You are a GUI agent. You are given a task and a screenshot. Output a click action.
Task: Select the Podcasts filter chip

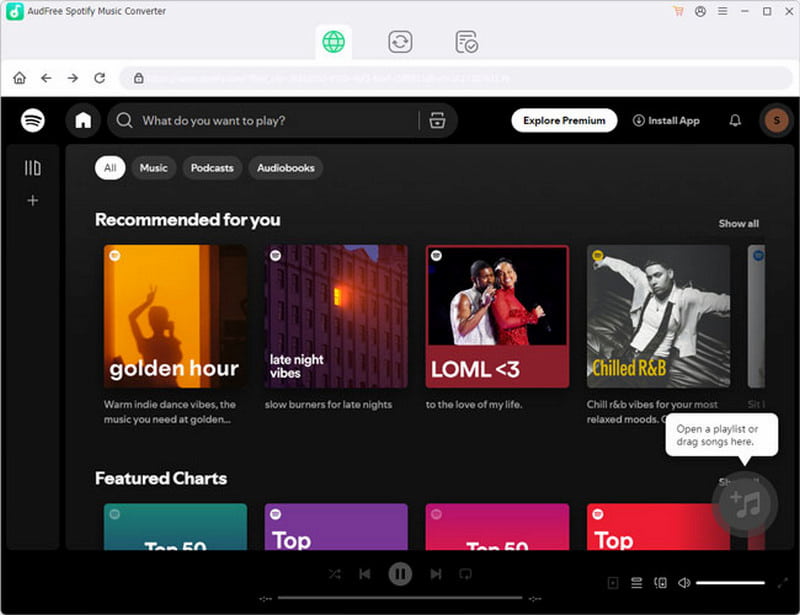click(x=212, y=168)
